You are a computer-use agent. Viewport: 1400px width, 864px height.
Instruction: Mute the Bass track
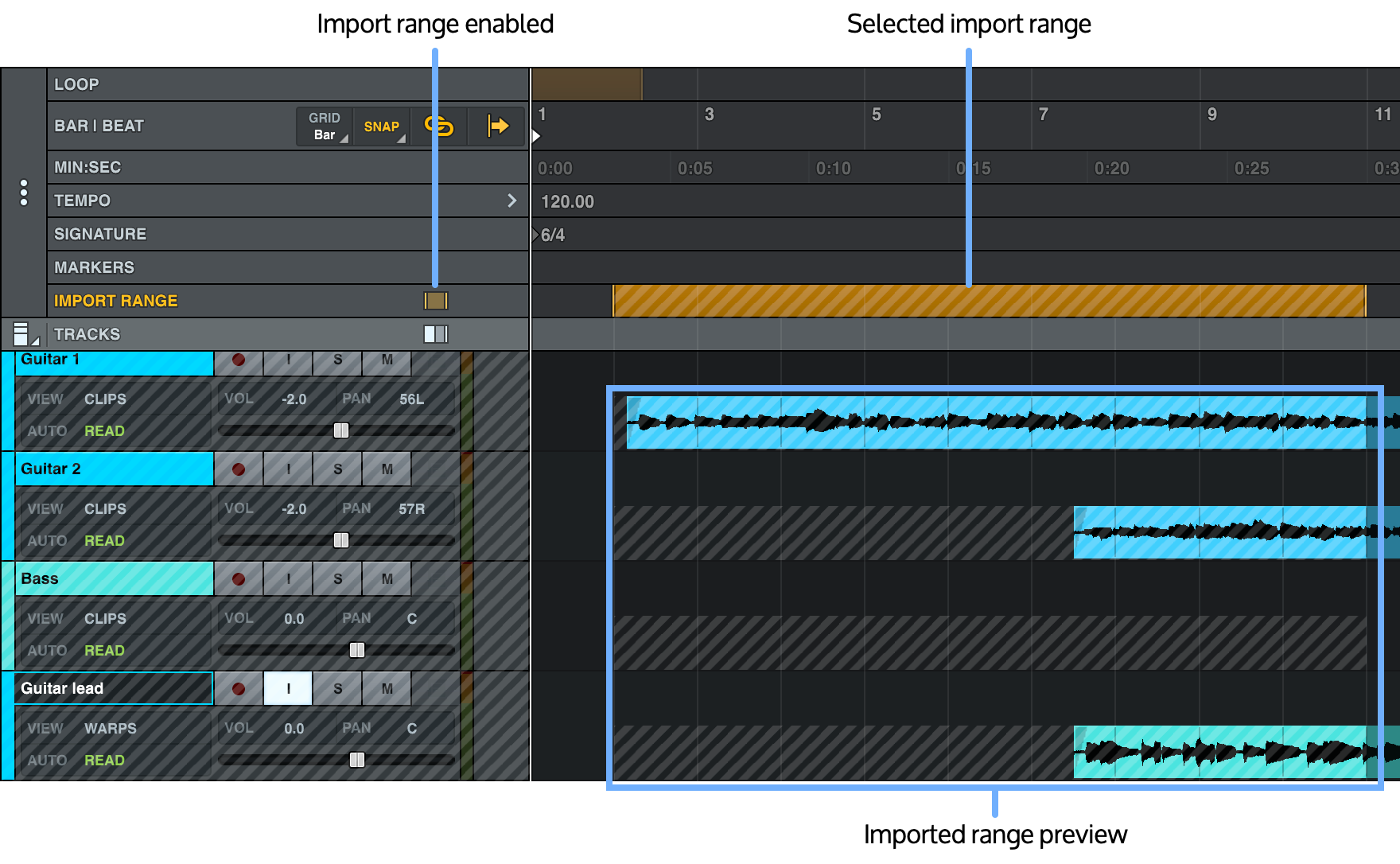tap(387, 578)
